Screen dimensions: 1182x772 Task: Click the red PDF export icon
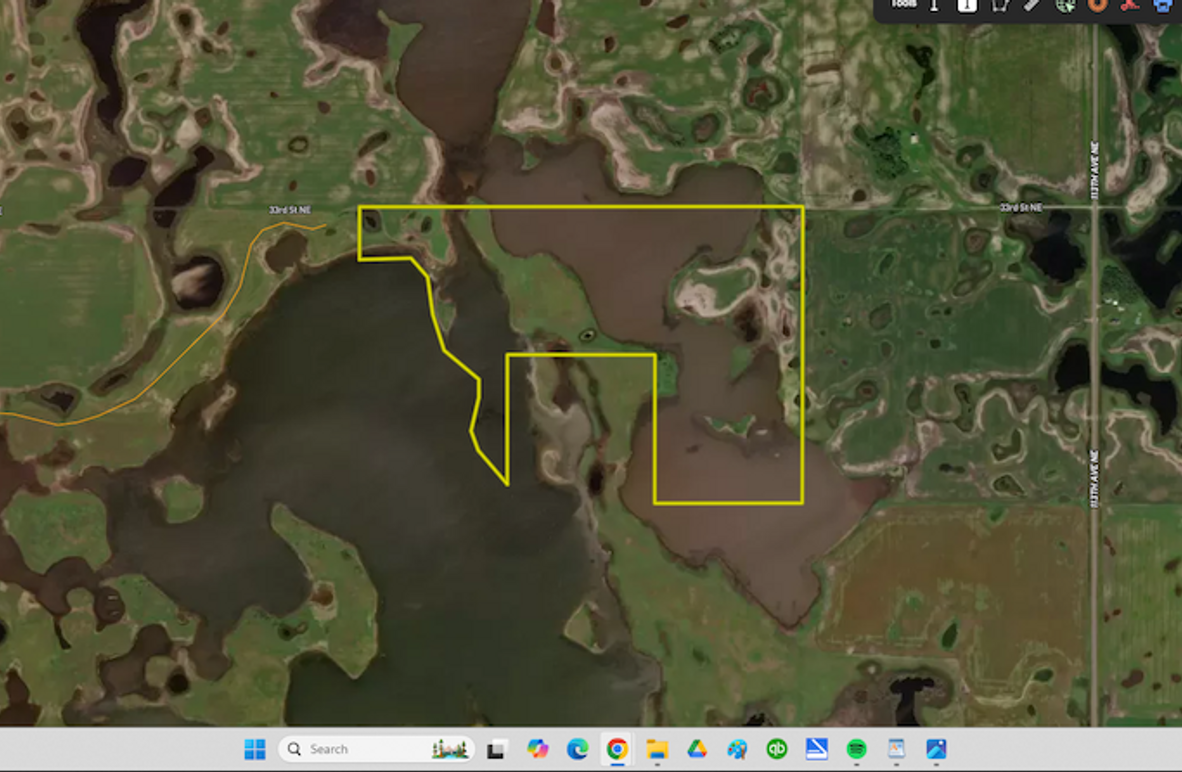[1131, 6]
